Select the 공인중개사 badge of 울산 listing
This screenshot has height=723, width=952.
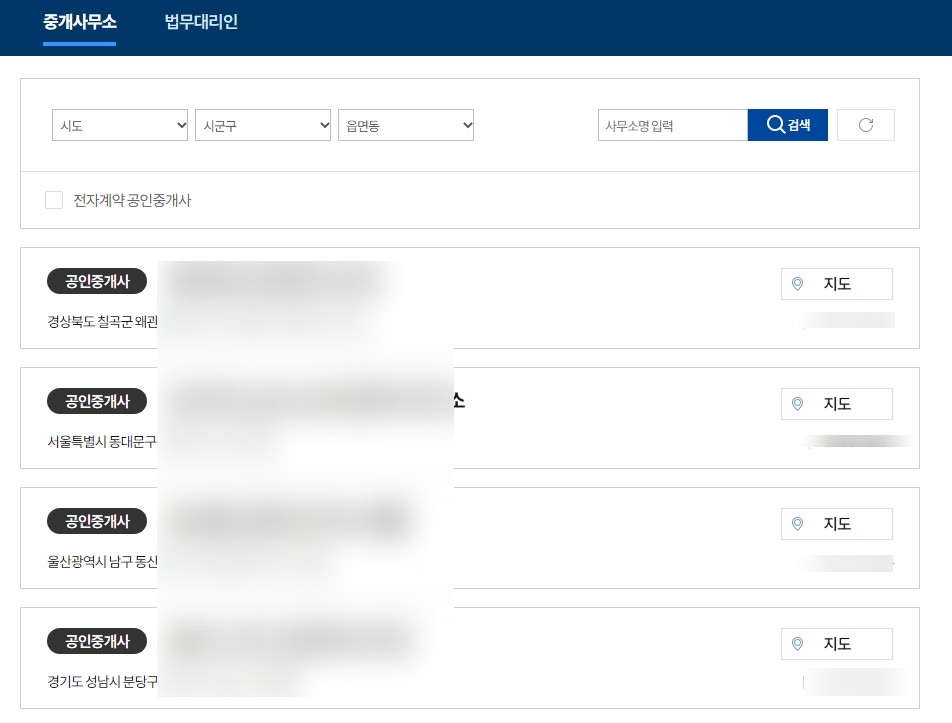coord(97,521)
